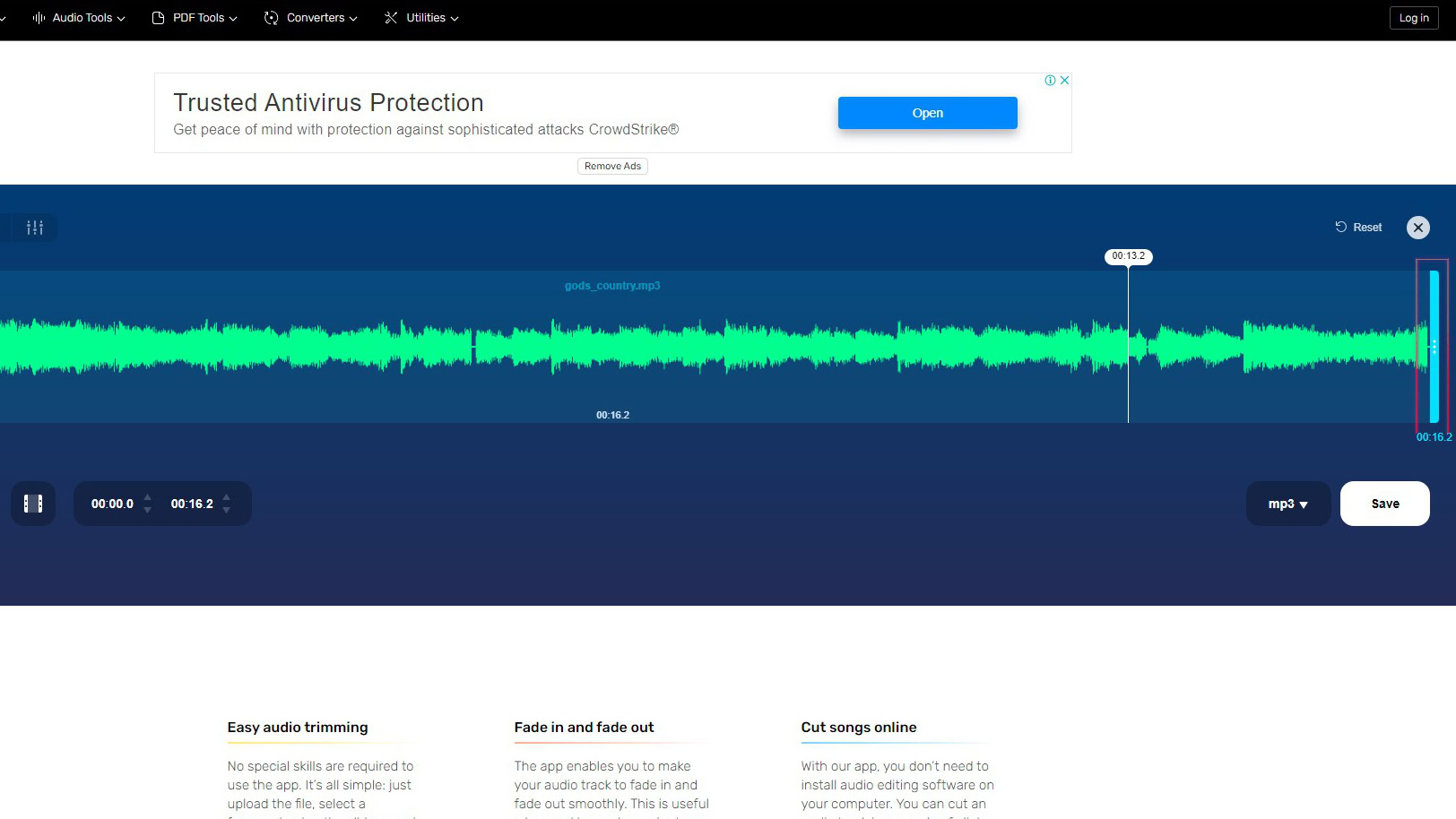Close the antivirus ad with its X icon
1456x819 pixels.
[1064, 80]
